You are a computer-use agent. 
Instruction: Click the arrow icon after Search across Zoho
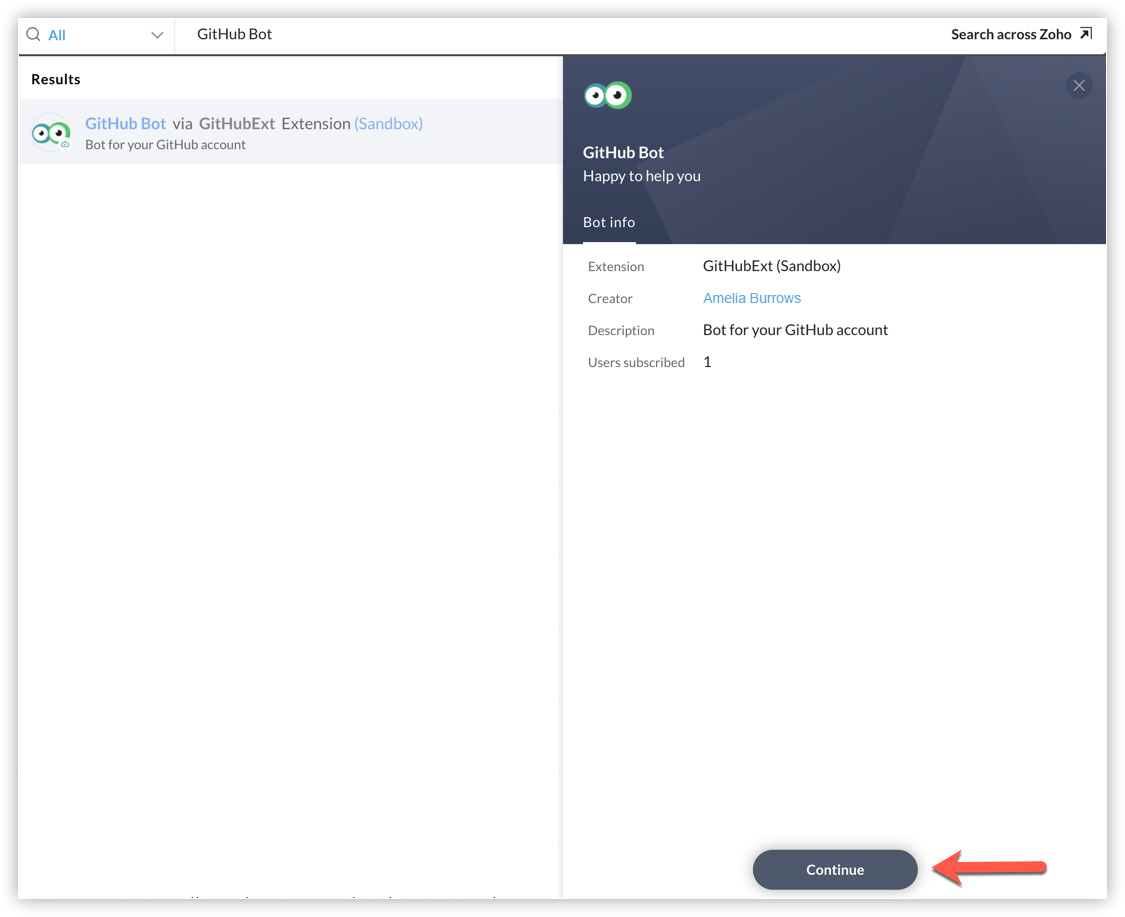[1086, 35]
